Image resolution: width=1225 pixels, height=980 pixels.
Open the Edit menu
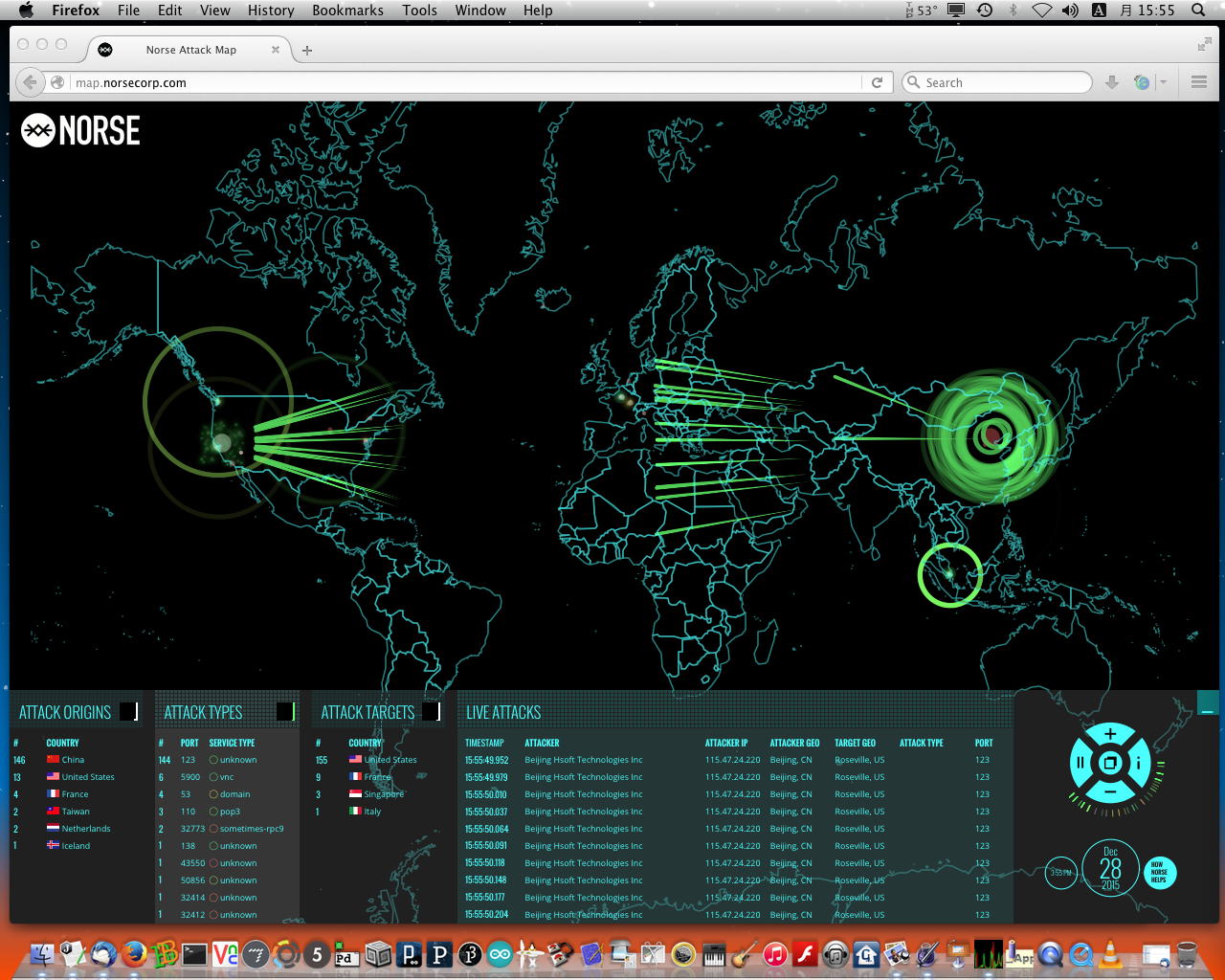(170, 11)
